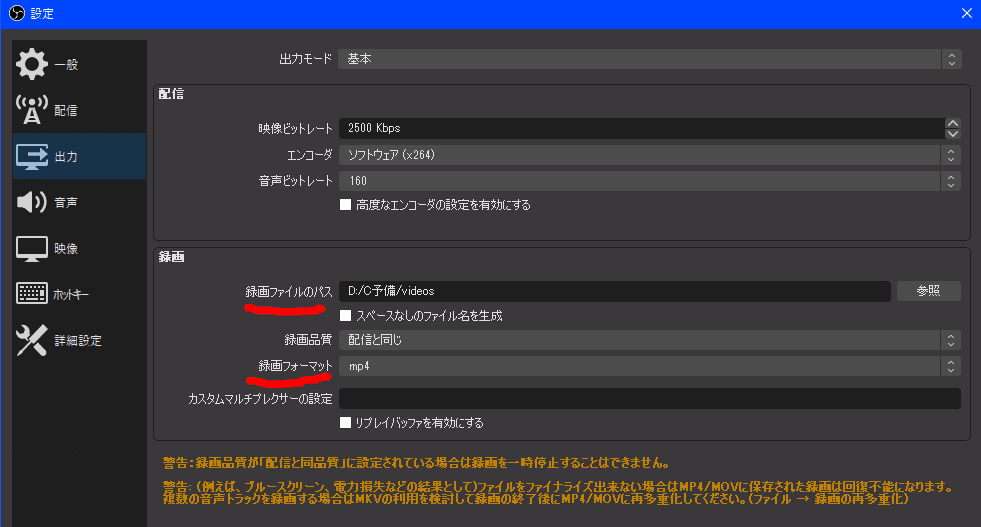981x527 pixels.
Task: Enable リプレイバッファを有効にする checkbox
Action: pos(345,422)
